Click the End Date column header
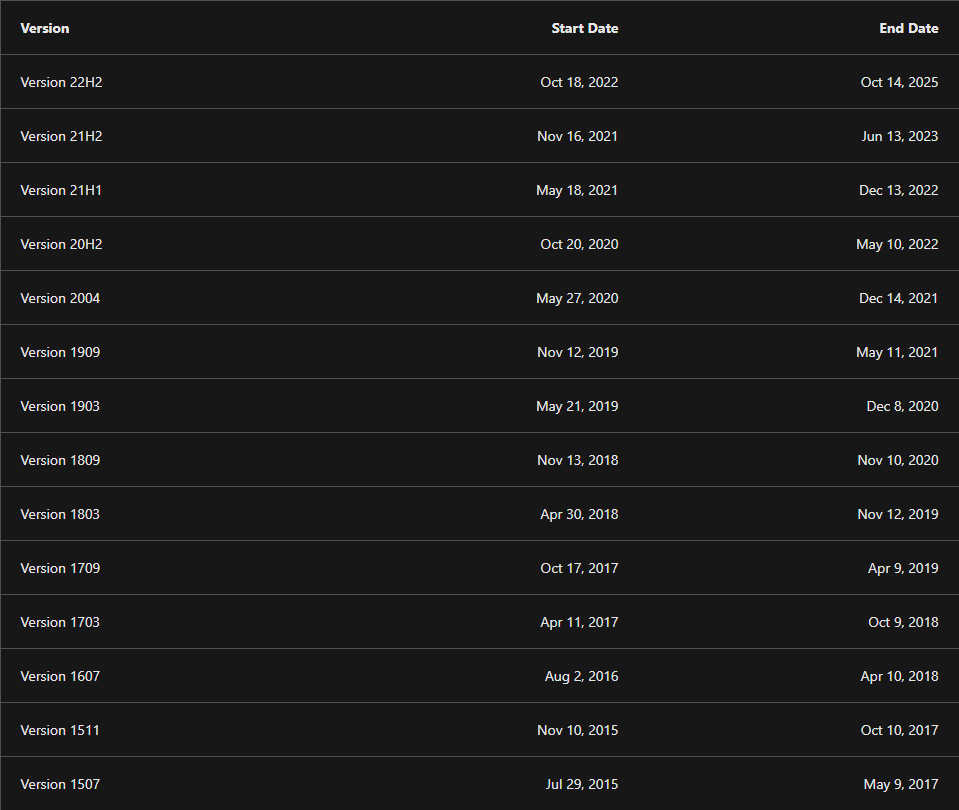This screenshot has width=959, height=810. coord(908,28)
